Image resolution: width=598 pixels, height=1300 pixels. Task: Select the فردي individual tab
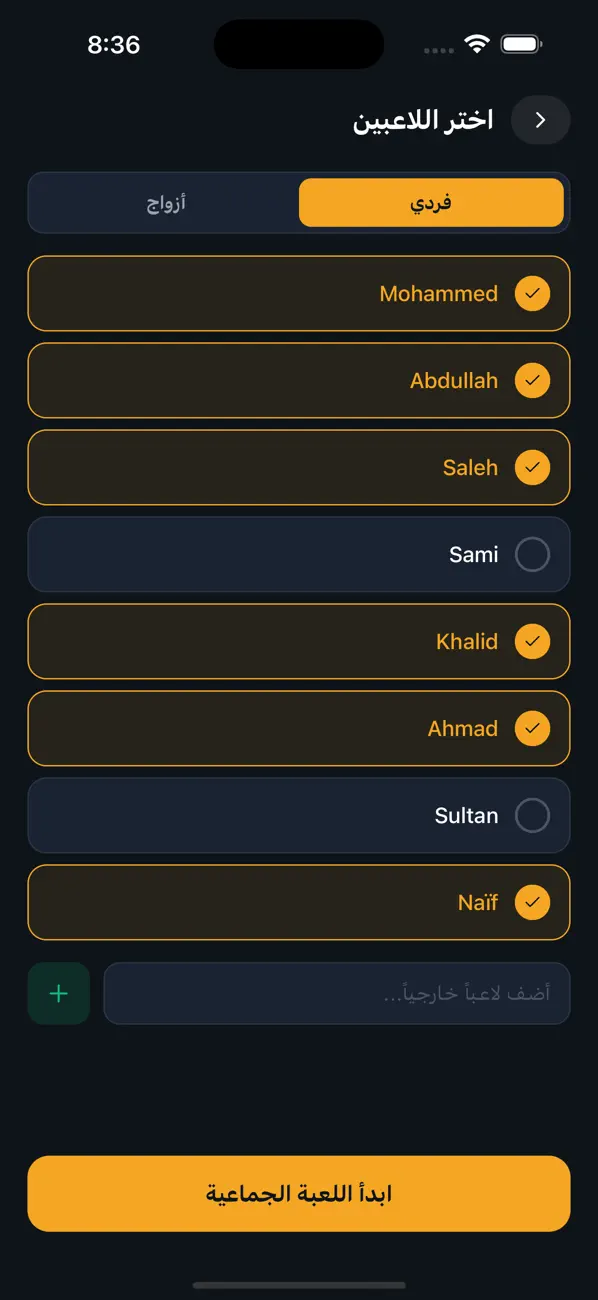coord(431,203)
